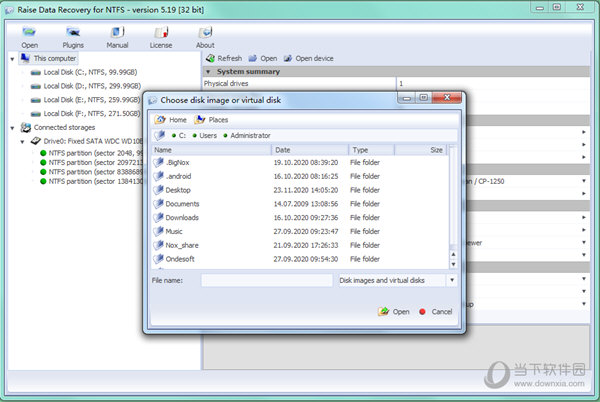Click the 19.10.2020 08:39:20 date cell

(x=305, y=163)
